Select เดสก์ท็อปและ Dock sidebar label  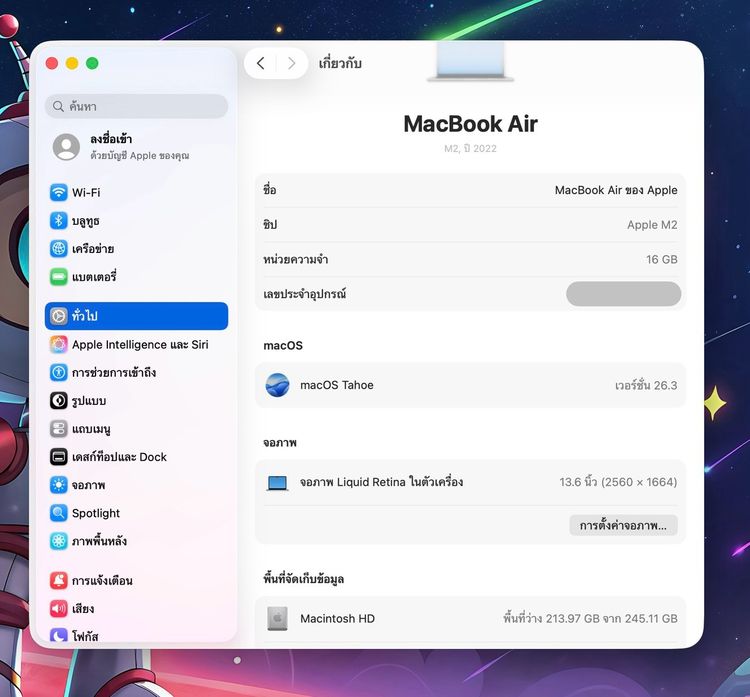[x=119, y=457]
